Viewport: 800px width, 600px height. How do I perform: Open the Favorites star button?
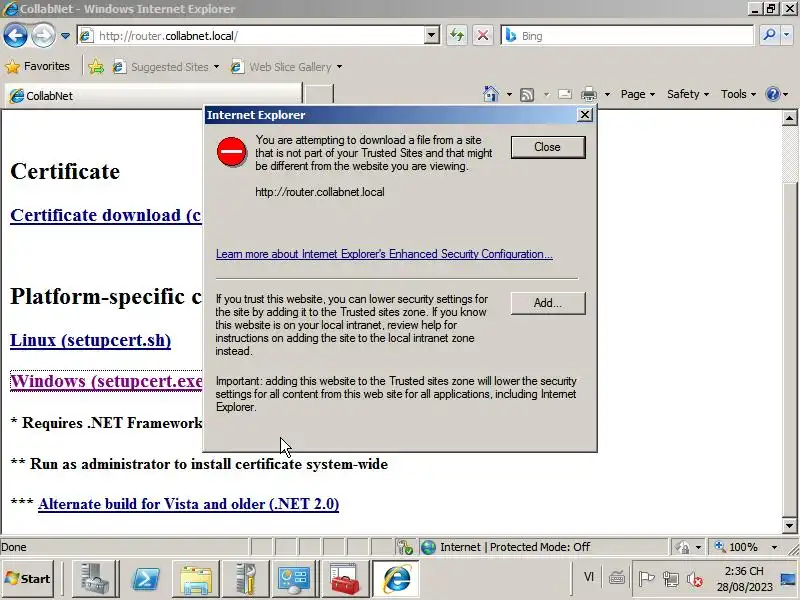(x=37, y=66)
